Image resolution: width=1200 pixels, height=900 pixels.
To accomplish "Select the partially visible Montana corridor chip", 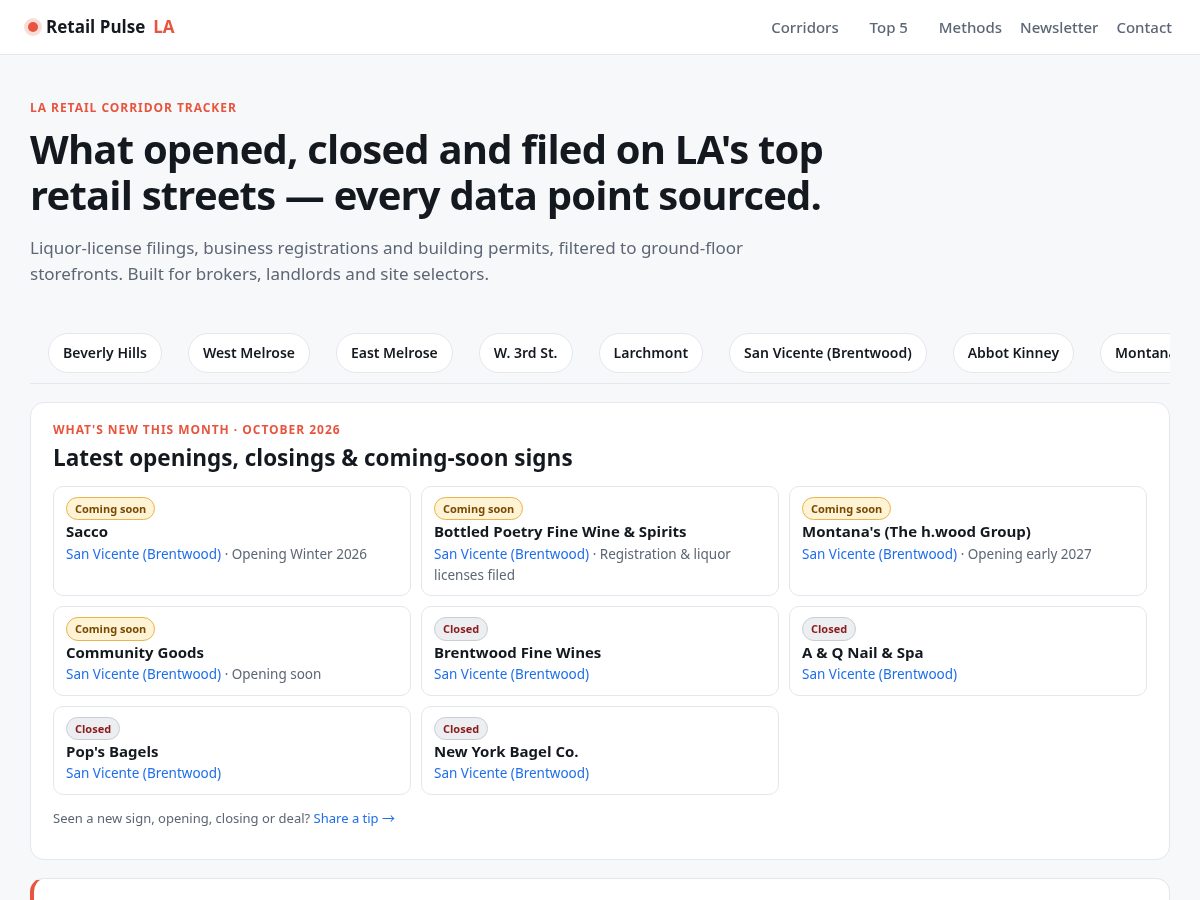I will click(x=1136, y=353).
